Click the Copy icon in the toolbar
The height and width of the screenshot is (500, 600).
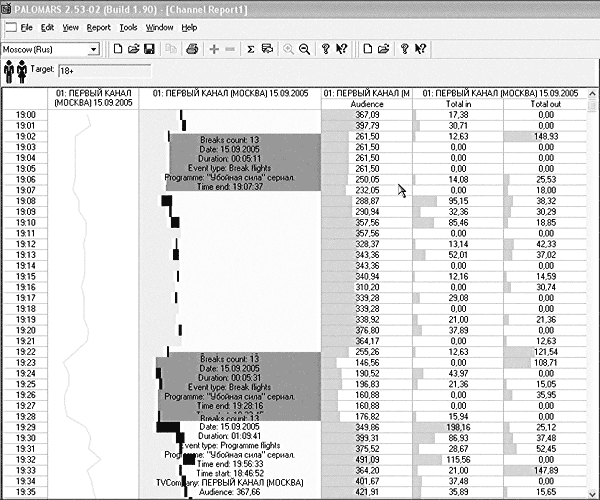171,49
